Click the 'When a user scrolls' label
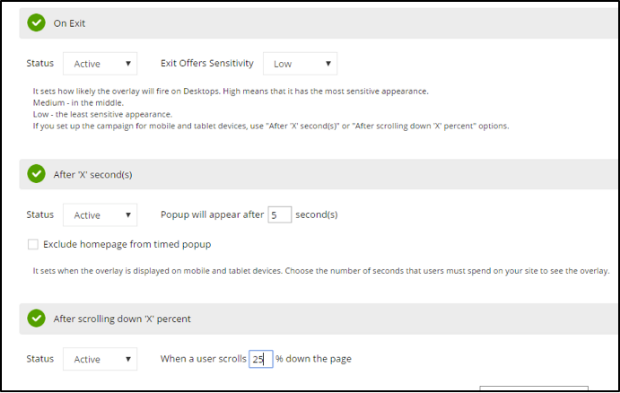 click(203, 359)
